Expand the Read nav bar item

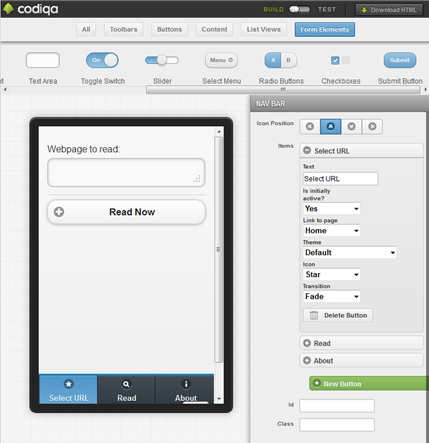point(361,343)
